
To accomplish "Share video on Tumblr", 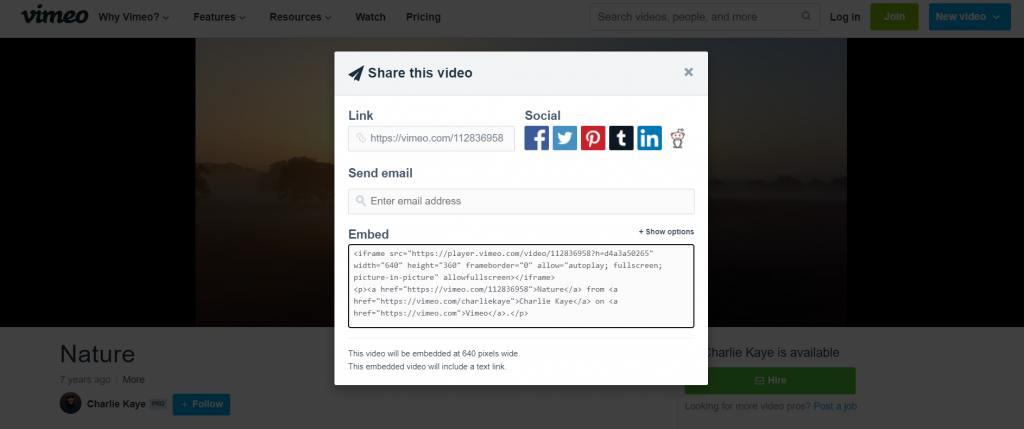I will pyautogui.click(x=621, y=138).
